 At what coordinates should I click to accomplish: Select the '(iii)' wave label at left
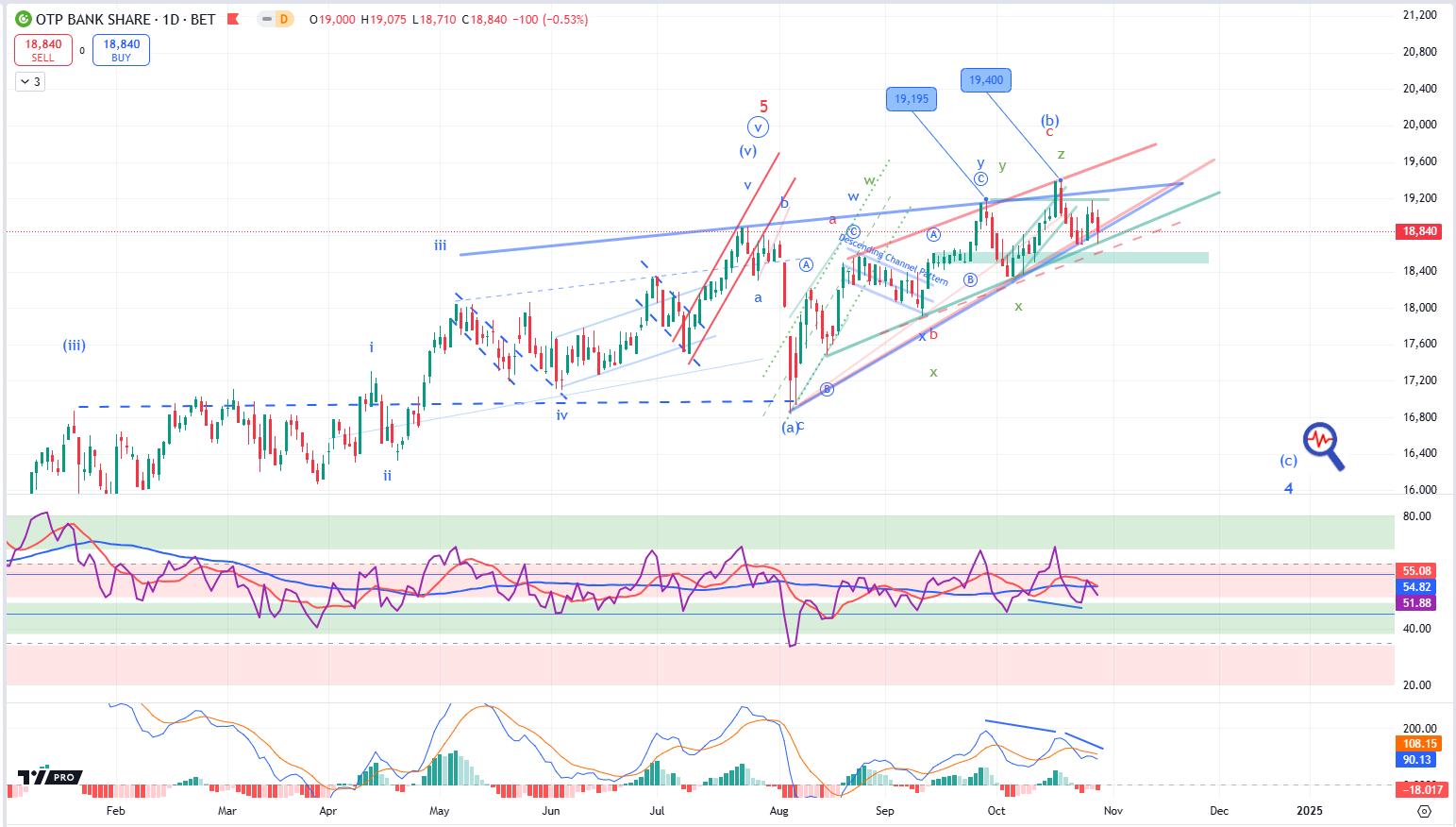[75, 346]
